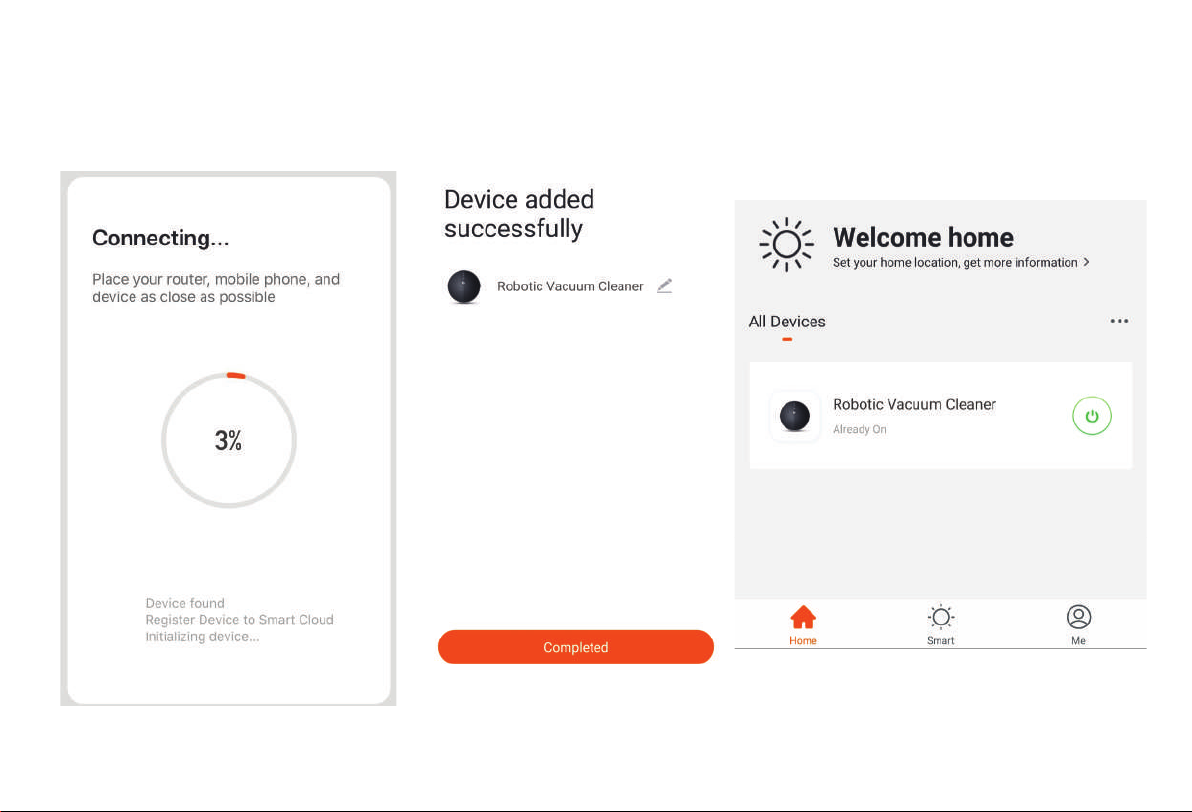Click the sun weather icon by Welcome home
Image resolution: width=1192 pixels, height=812 pixels.
(x=786, y=244)
